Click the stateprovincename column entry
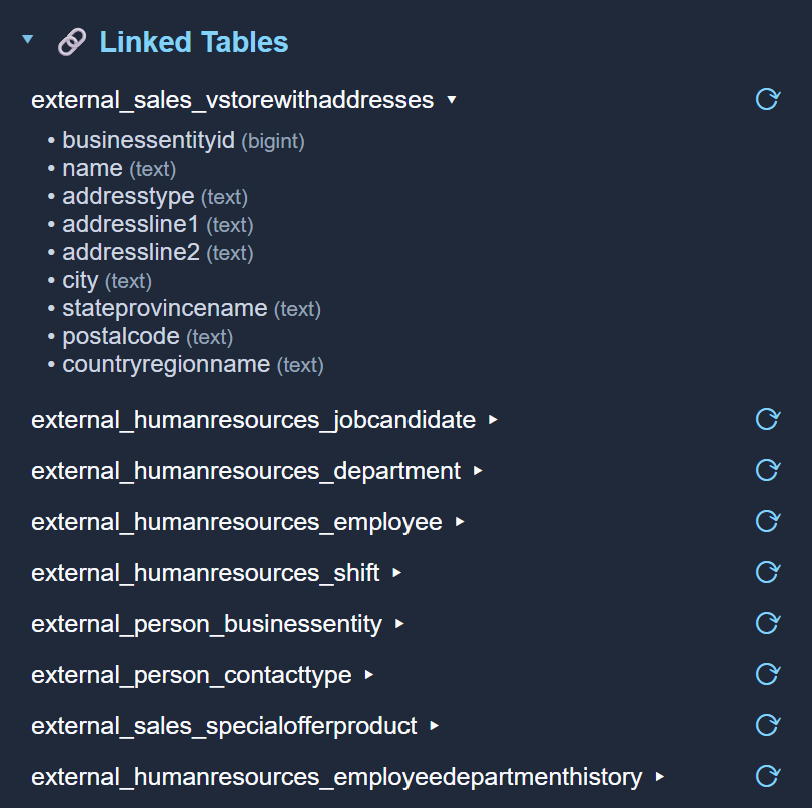 click(164, 308)
